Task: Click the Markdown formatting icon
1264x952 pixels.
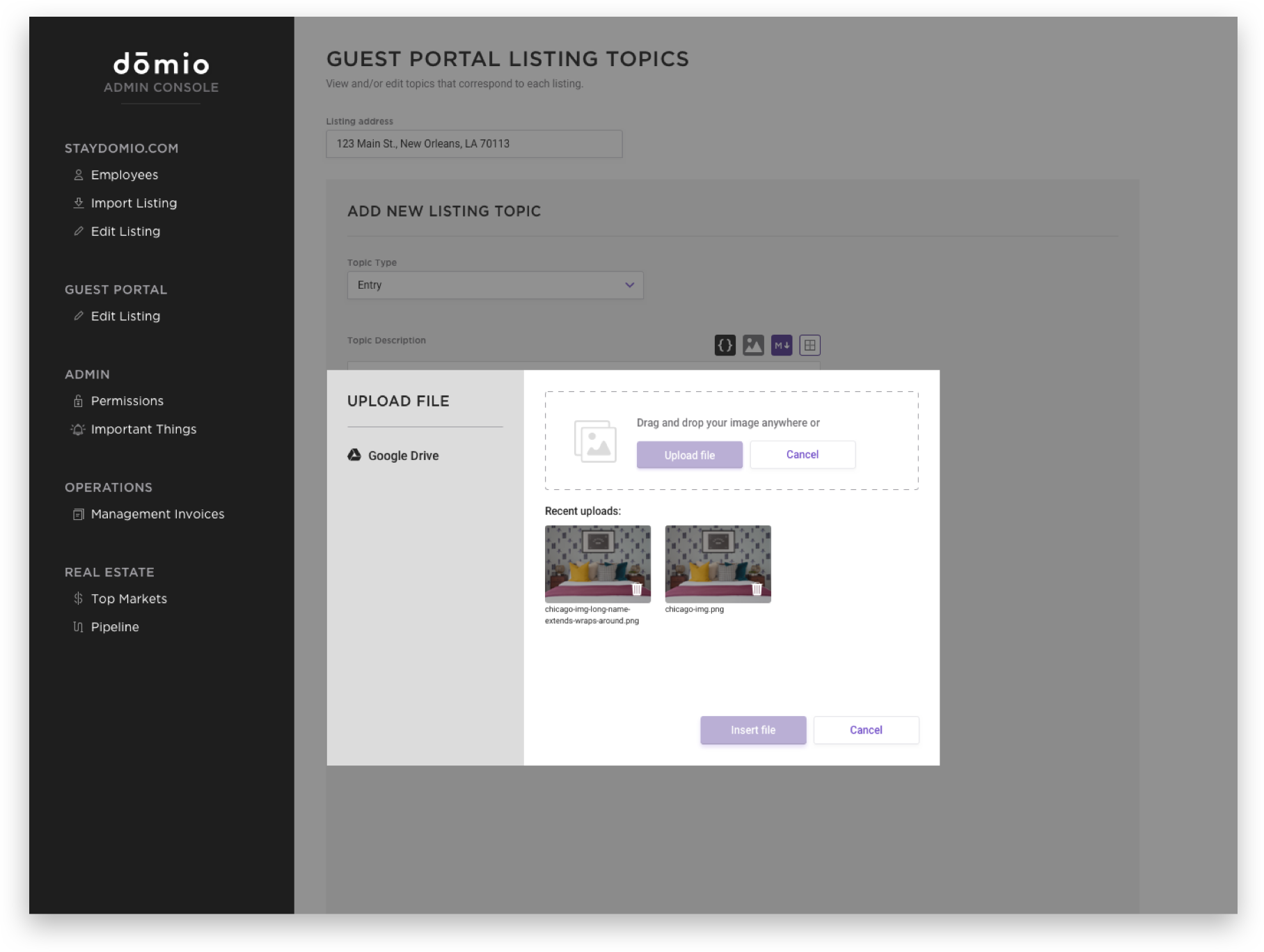Action: click(x=781, y=344)
